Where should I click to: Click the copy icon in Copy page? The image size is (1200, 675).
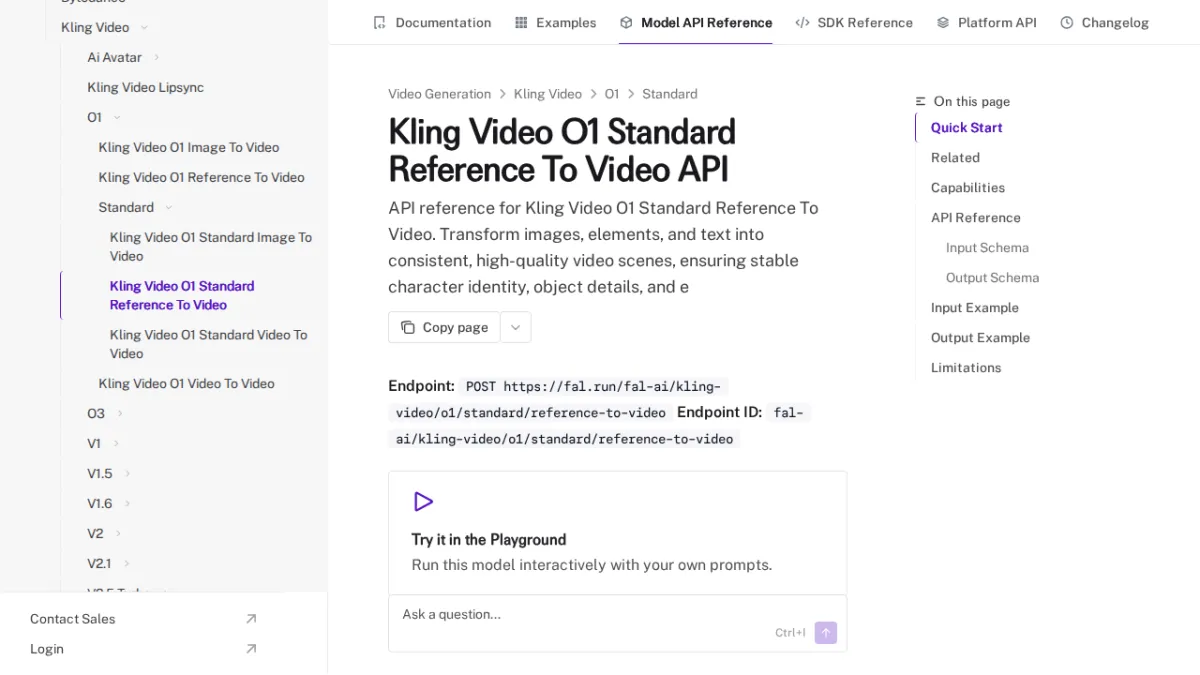pyautogui.click(x=408, y=327)
